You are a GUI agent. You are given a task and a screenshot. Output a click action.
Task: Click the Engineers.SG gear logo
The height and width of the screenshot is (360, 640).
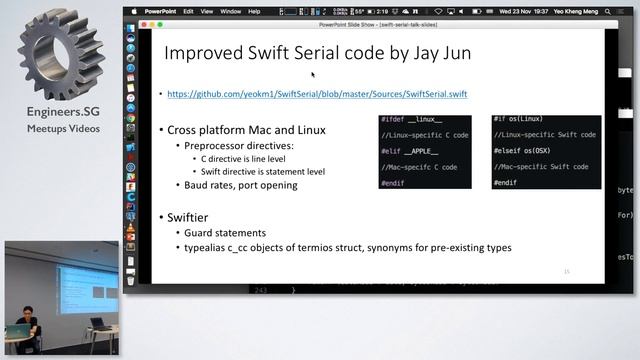(61, 54)
